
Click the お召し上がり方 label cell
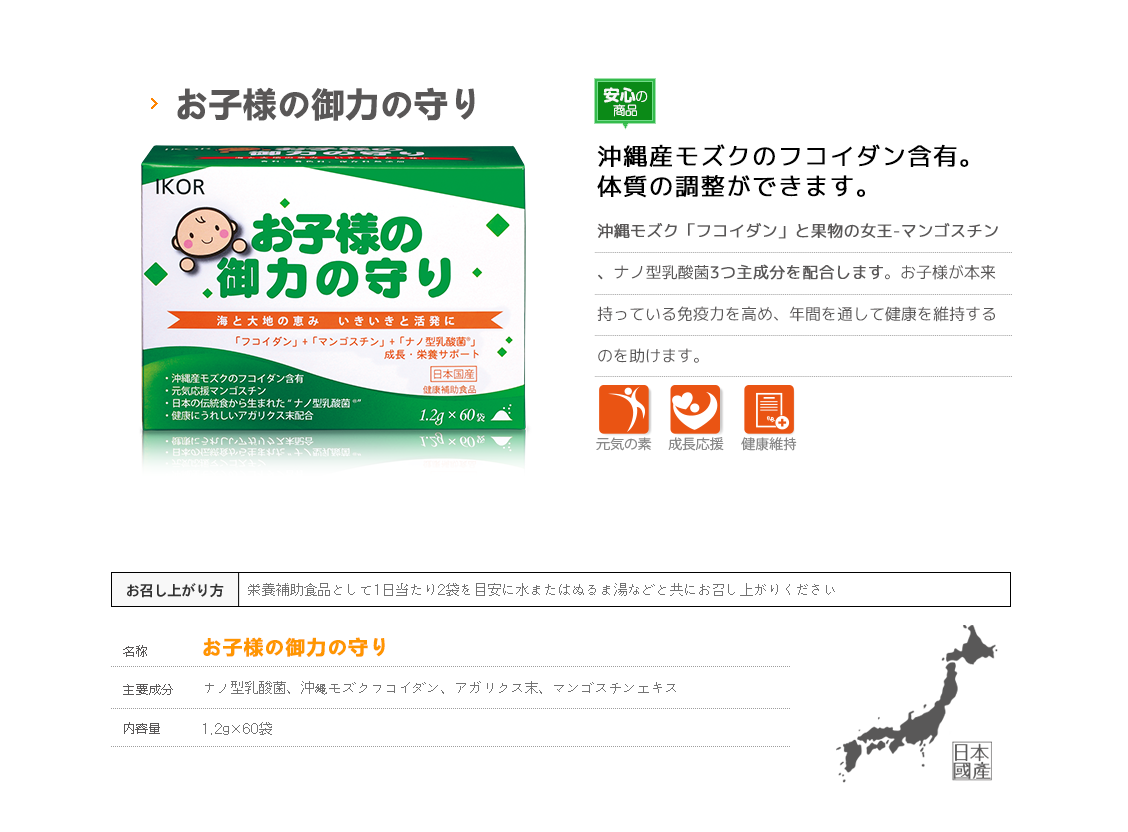point(175,590)
